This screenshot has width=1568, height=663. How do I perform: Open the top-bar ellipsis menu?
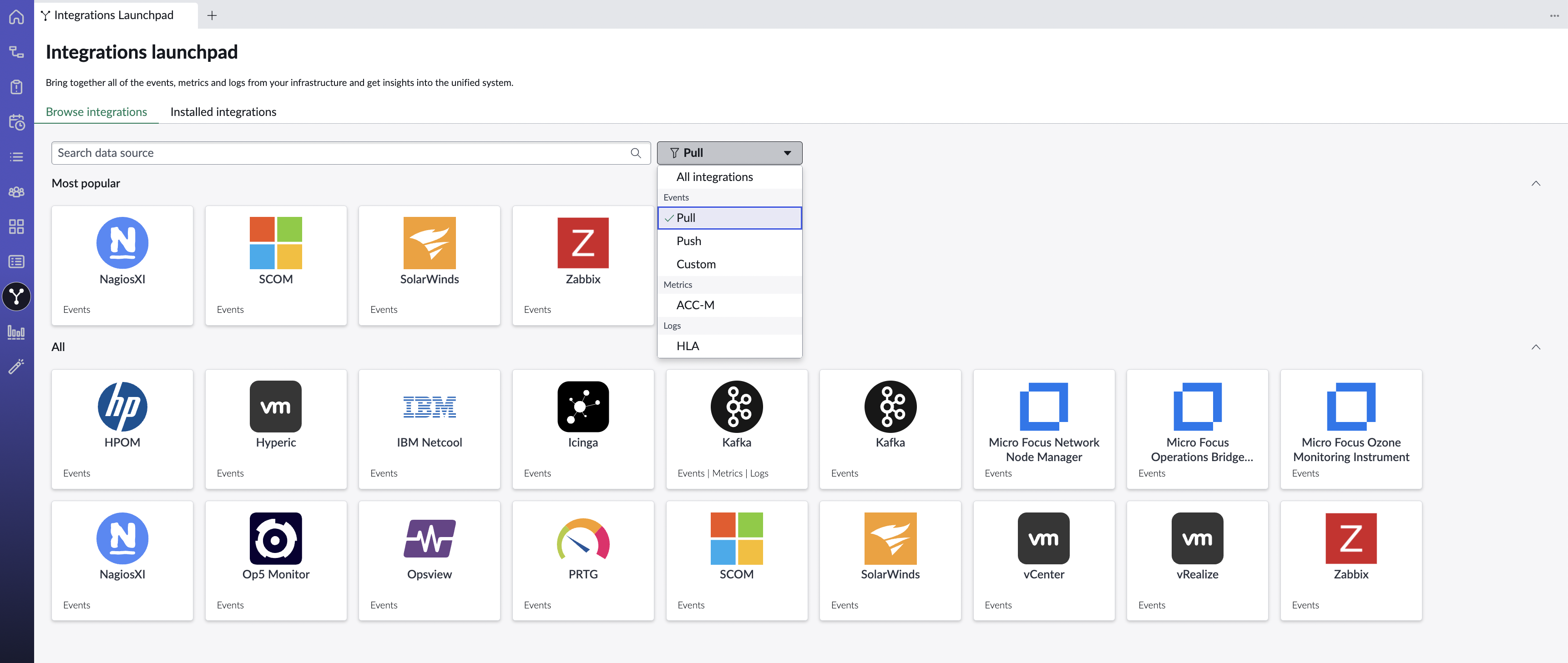[x=1554, y=16]
